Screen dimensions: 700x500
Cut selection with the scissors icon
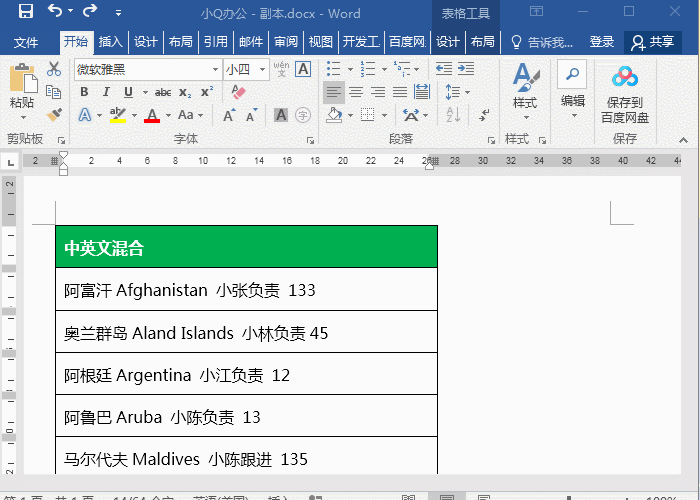click(x=54, y=69)
